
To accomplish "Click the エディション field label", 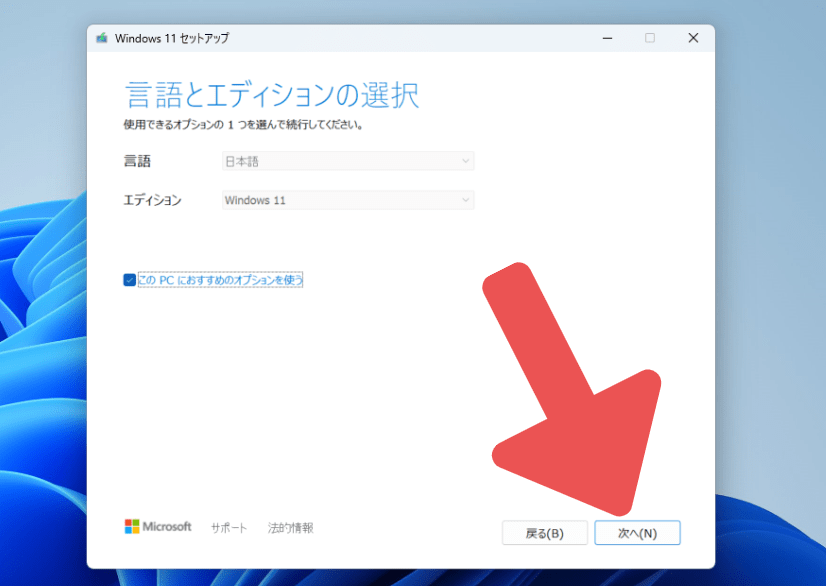I will pyautogui.click(x=152, y=200).
